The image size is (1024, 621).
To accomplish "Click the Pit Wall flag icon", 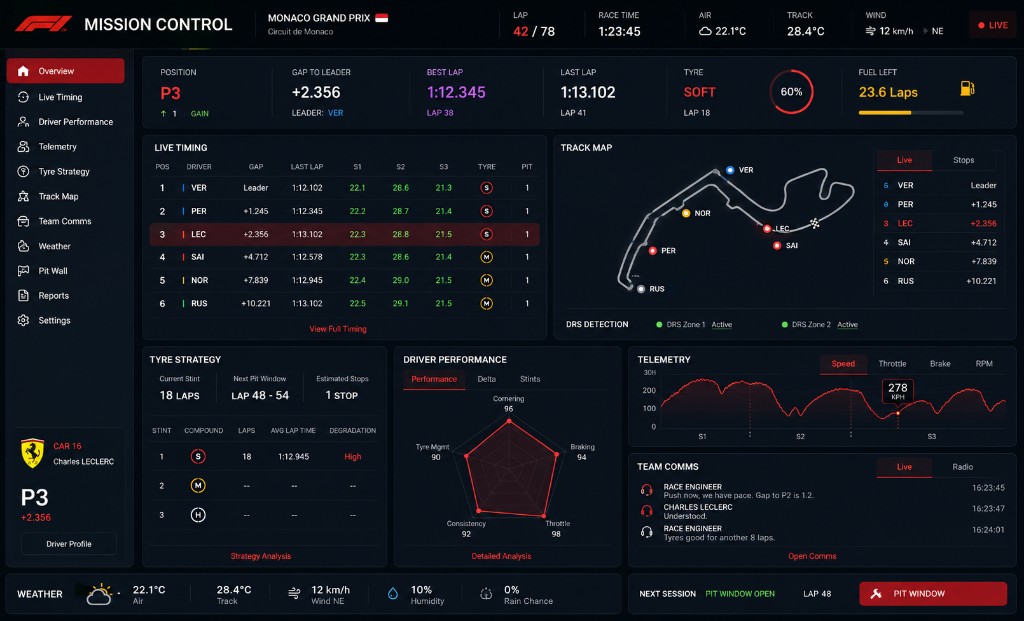I will pos(24,270).
